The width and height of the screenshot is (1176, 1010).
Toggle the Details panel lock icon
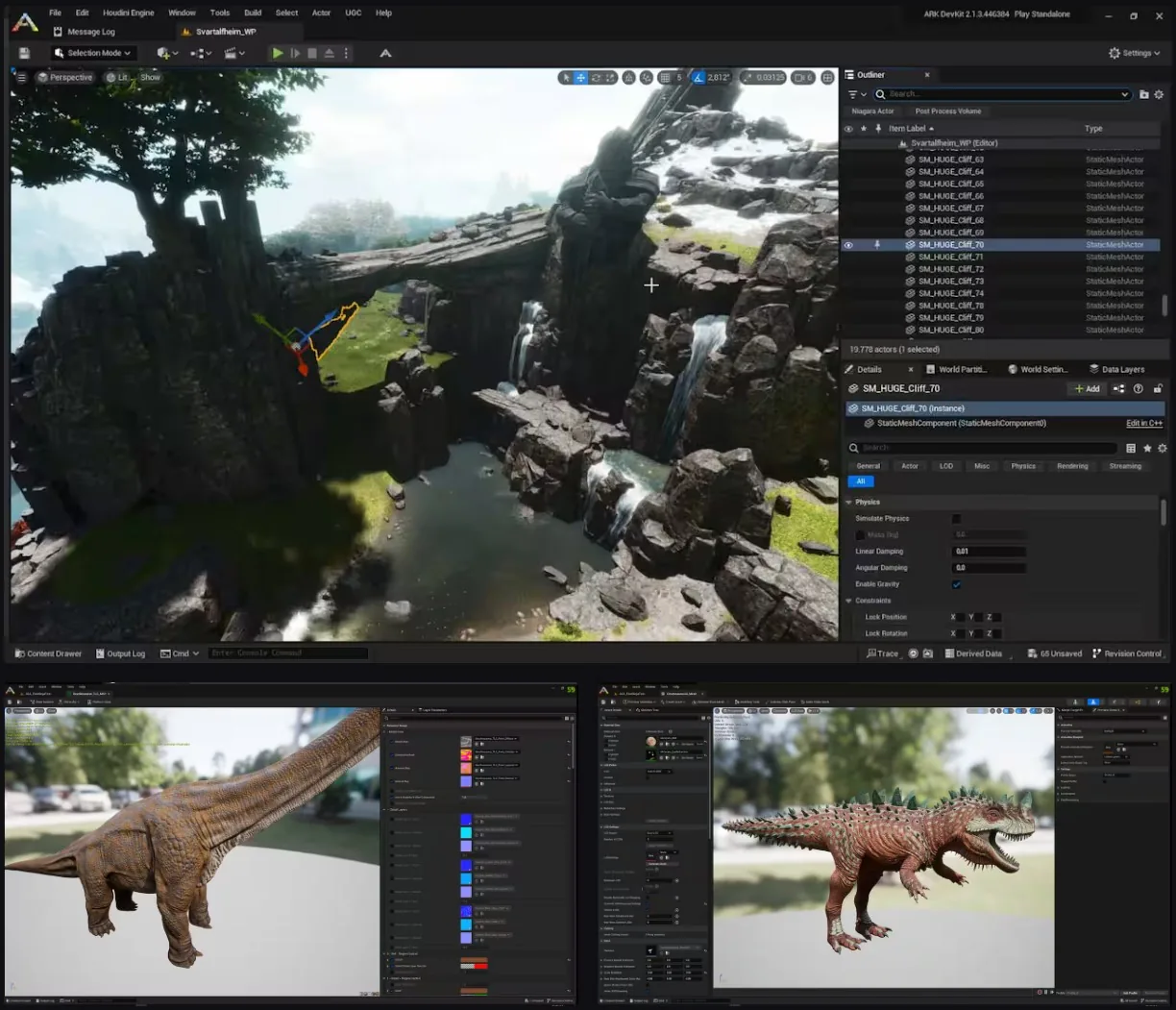(1158, 388)
